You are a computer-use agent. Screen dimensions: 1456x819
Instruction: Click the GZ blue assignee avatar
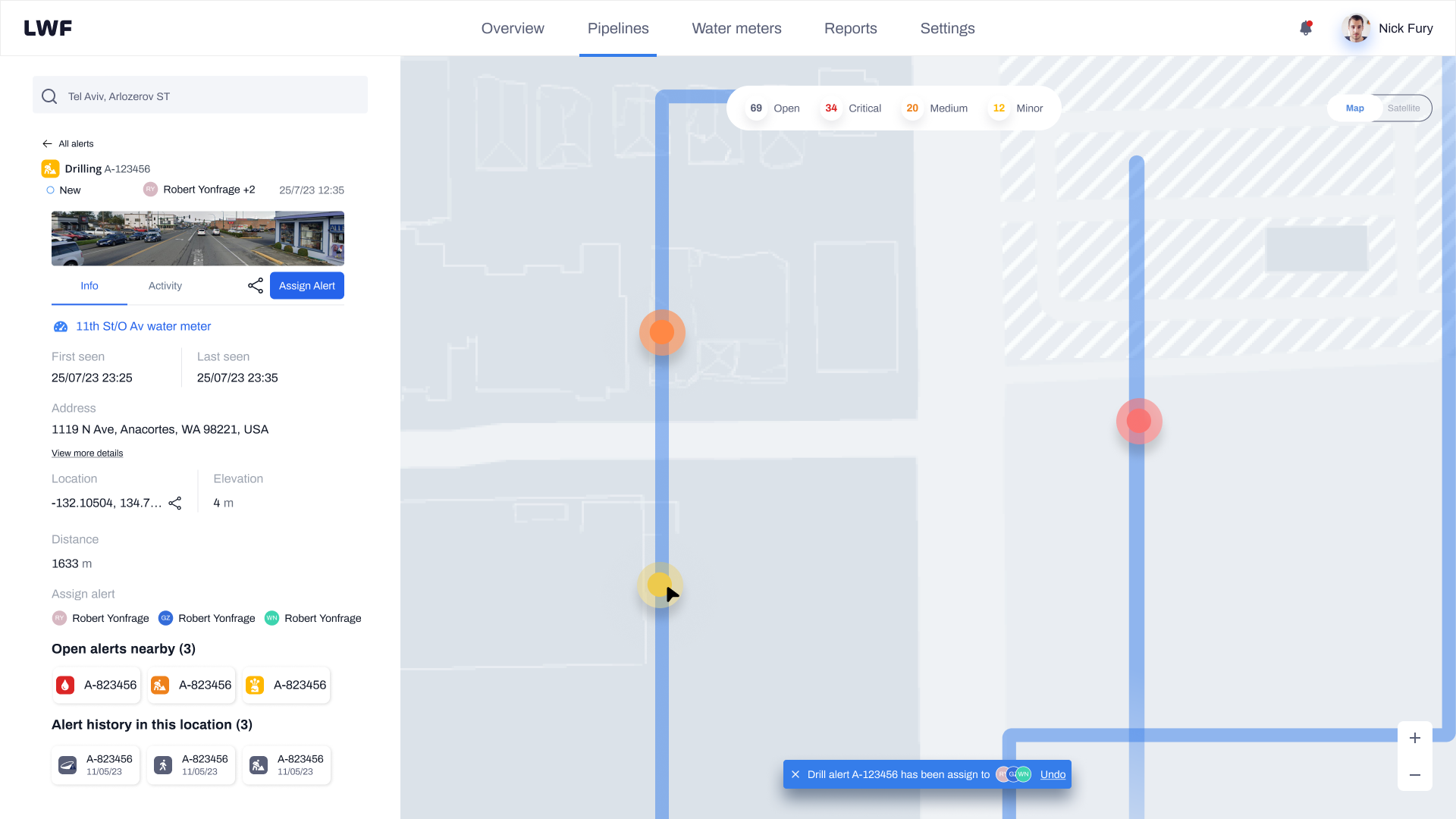[x=165, y=618]
